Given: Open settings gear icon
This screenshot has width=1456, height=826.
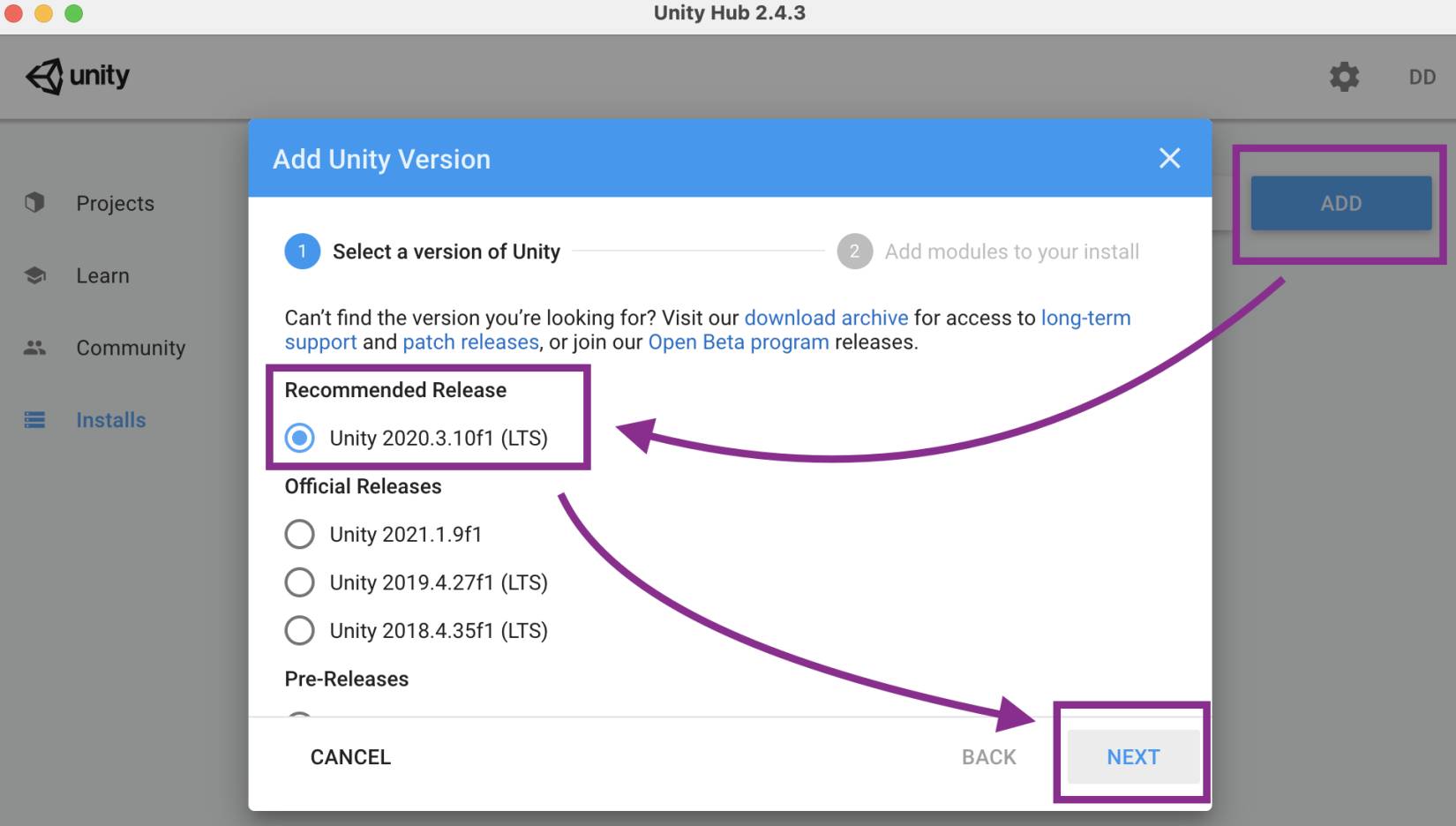Looking at the screenshot, I should point(1344,77).
